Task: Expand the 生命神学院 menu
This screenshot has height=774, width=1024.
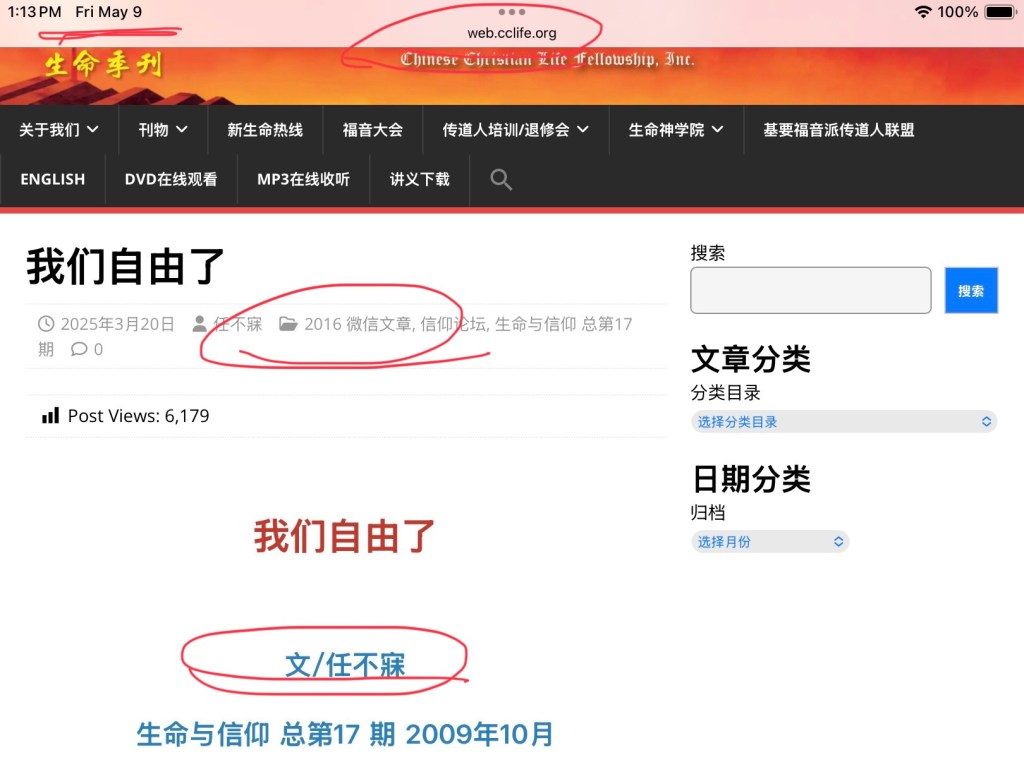Action: pos(675,130)
